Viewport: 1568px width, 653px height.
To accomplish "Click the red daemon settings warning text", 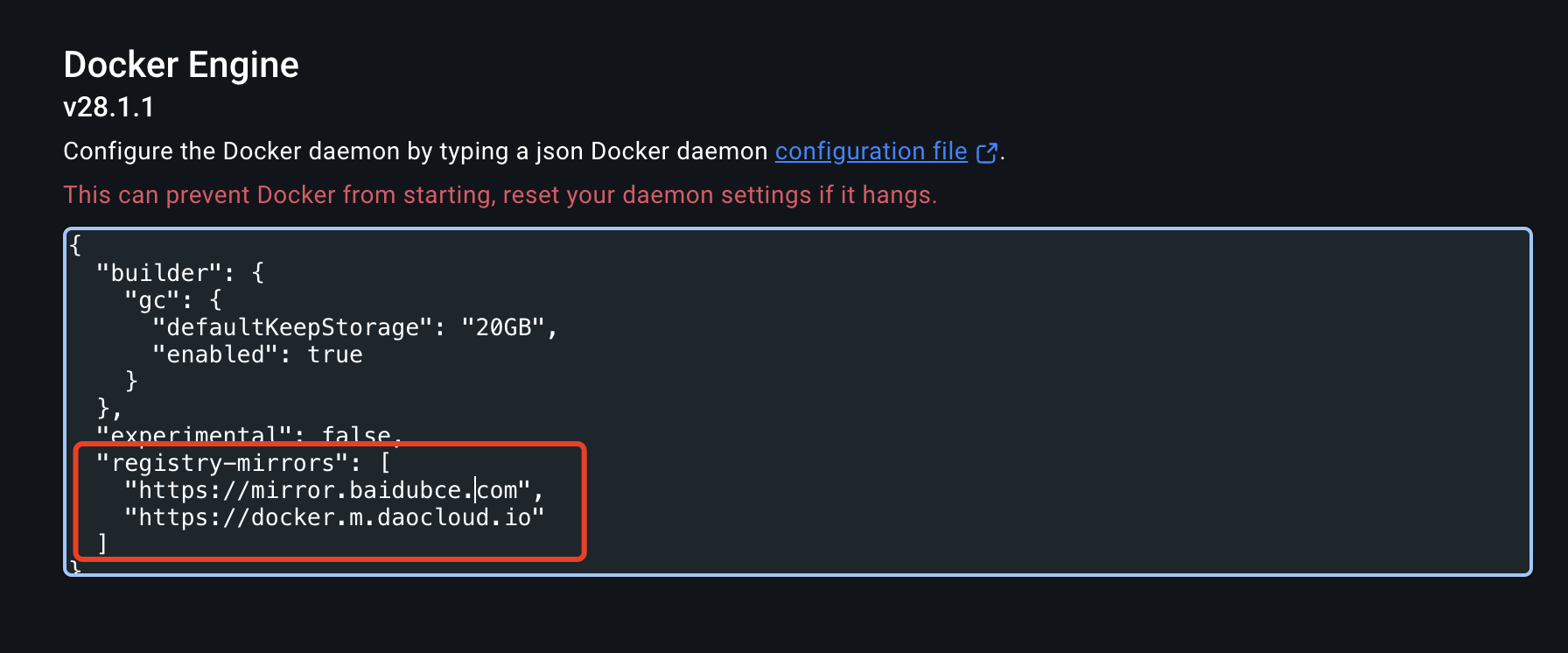I will point(500,194).
